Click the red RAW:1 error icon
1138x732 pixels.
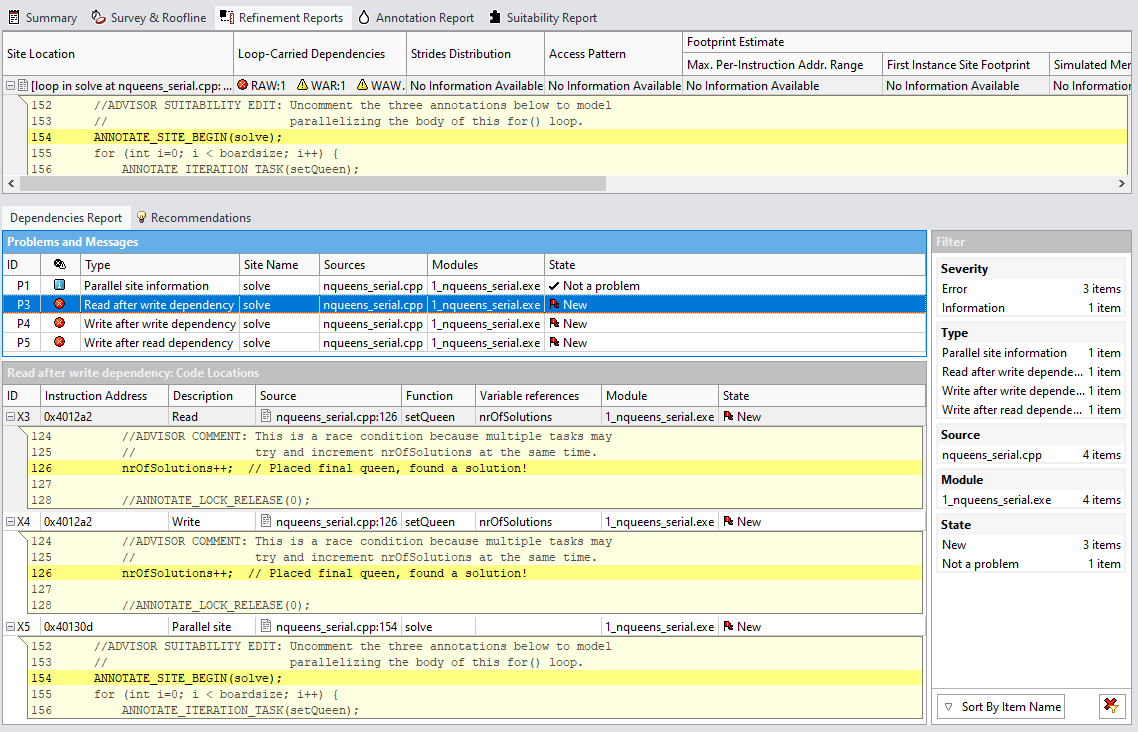[x=242, y=85]
